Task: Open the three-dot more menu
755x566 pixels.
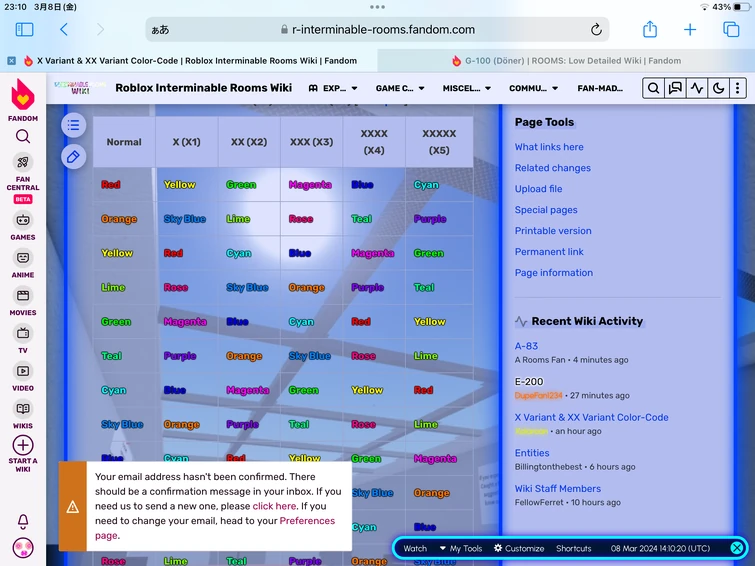Action: (737, 88)
